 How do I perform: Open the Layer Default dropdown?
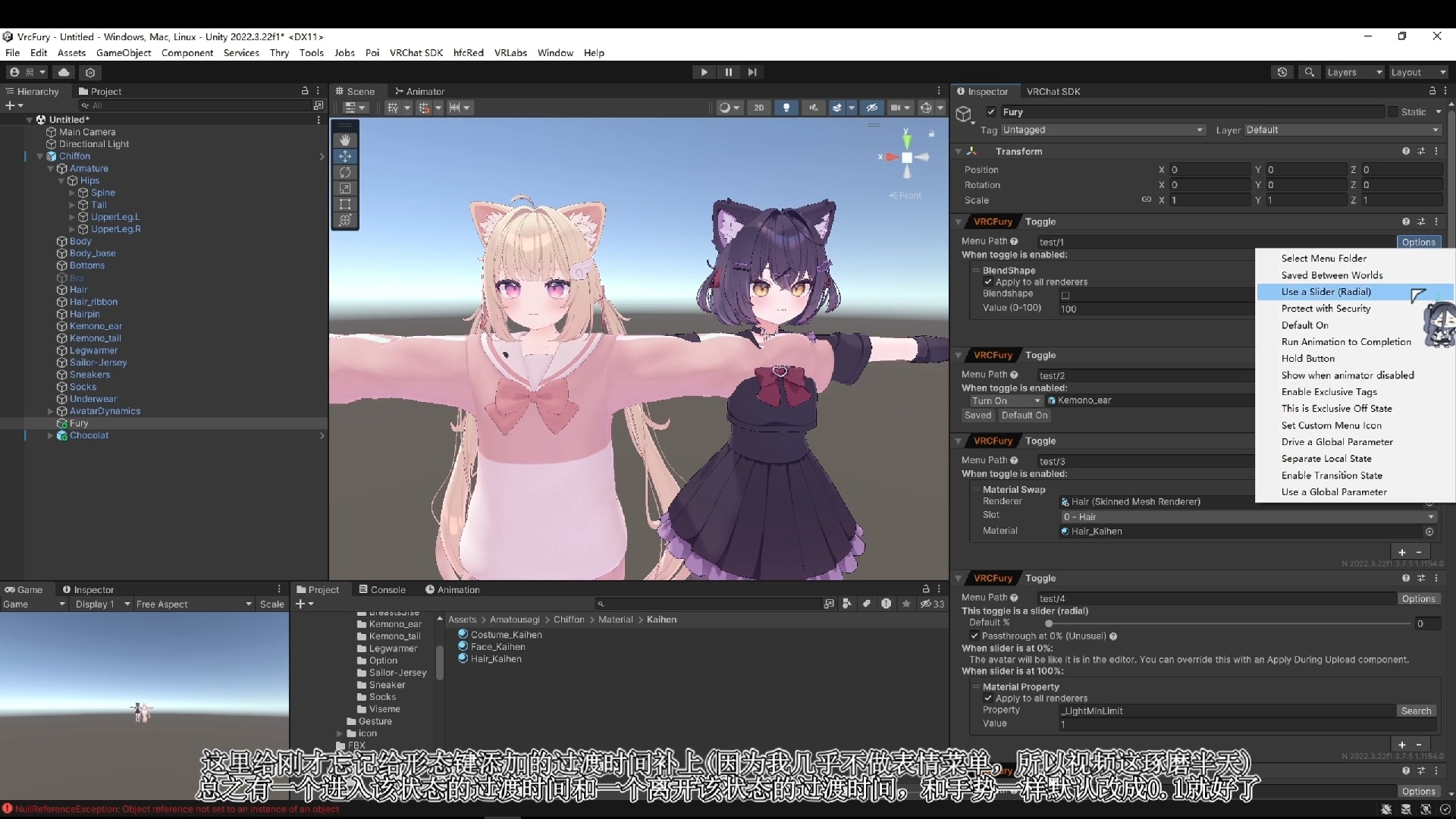(1342, 130)
